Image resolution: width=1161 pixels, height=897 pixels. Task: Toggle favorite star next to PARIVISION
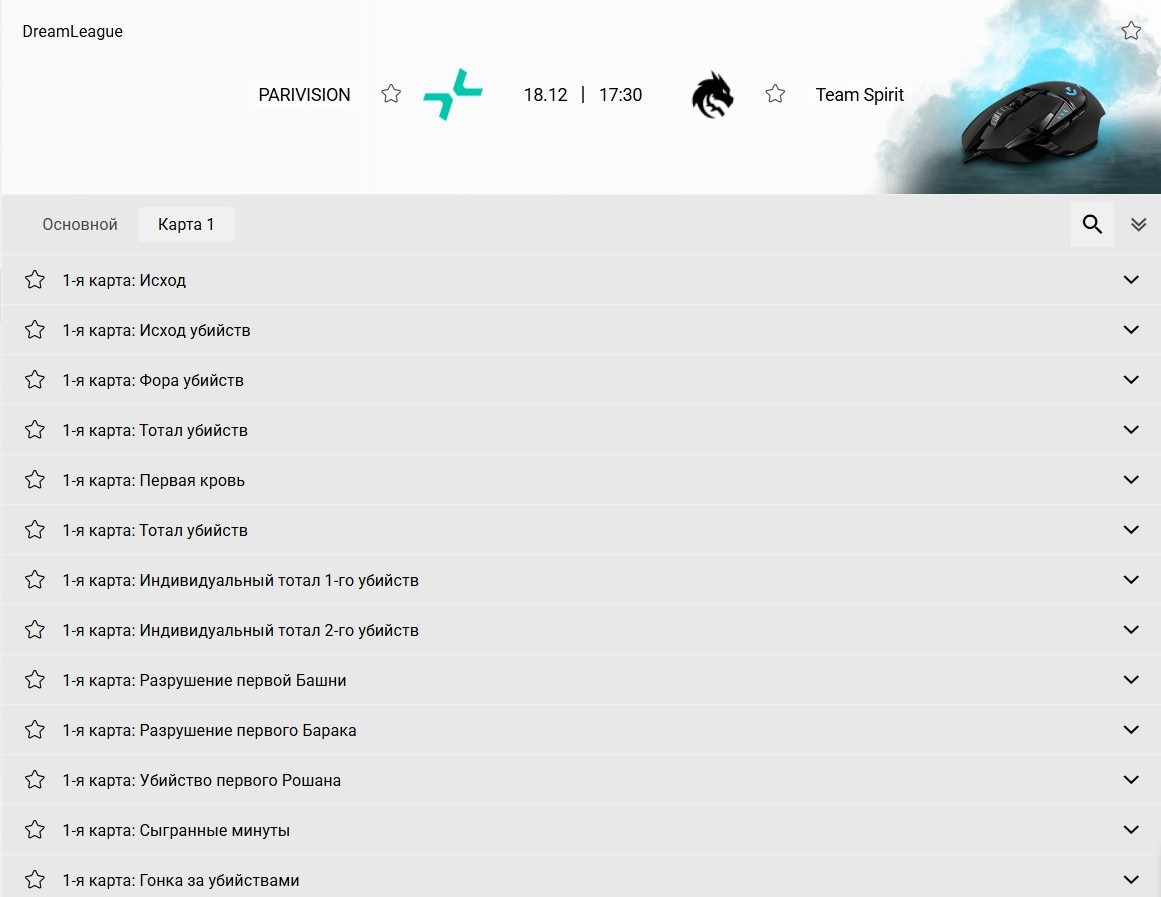[x=391, y=94]
